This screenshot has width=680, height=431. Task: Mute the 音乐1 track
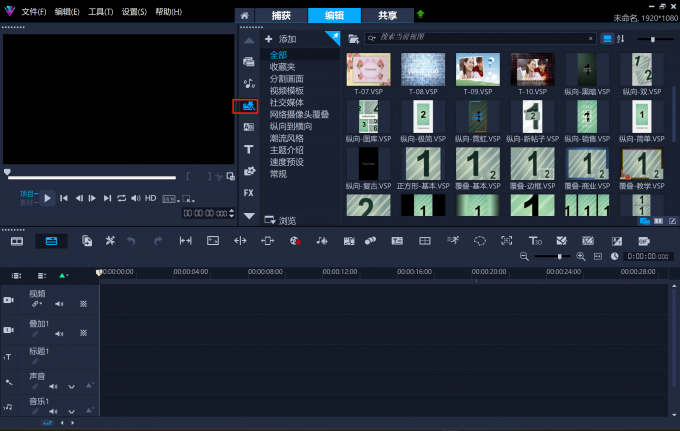coord(53,411)
